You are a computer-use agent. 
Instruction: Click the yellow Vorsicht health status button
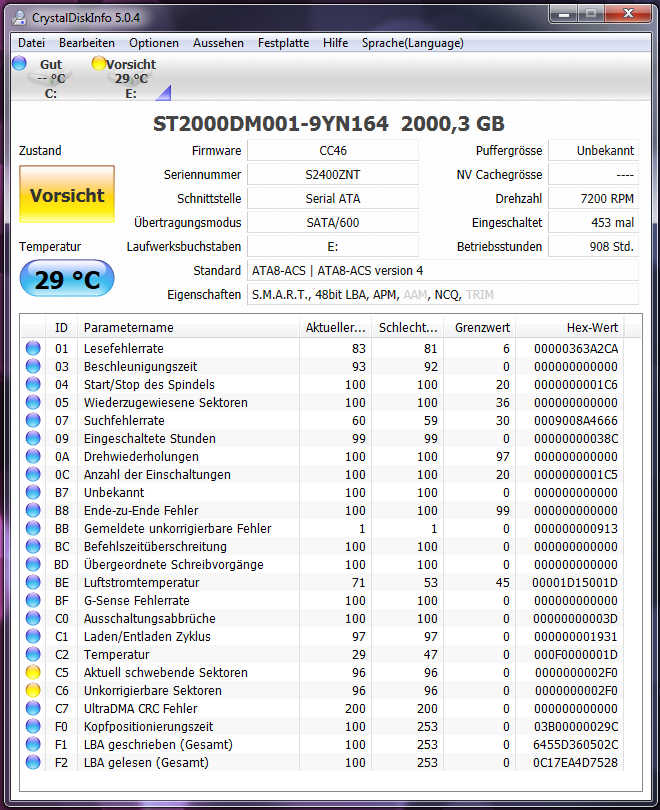click(x=67, y=194)
